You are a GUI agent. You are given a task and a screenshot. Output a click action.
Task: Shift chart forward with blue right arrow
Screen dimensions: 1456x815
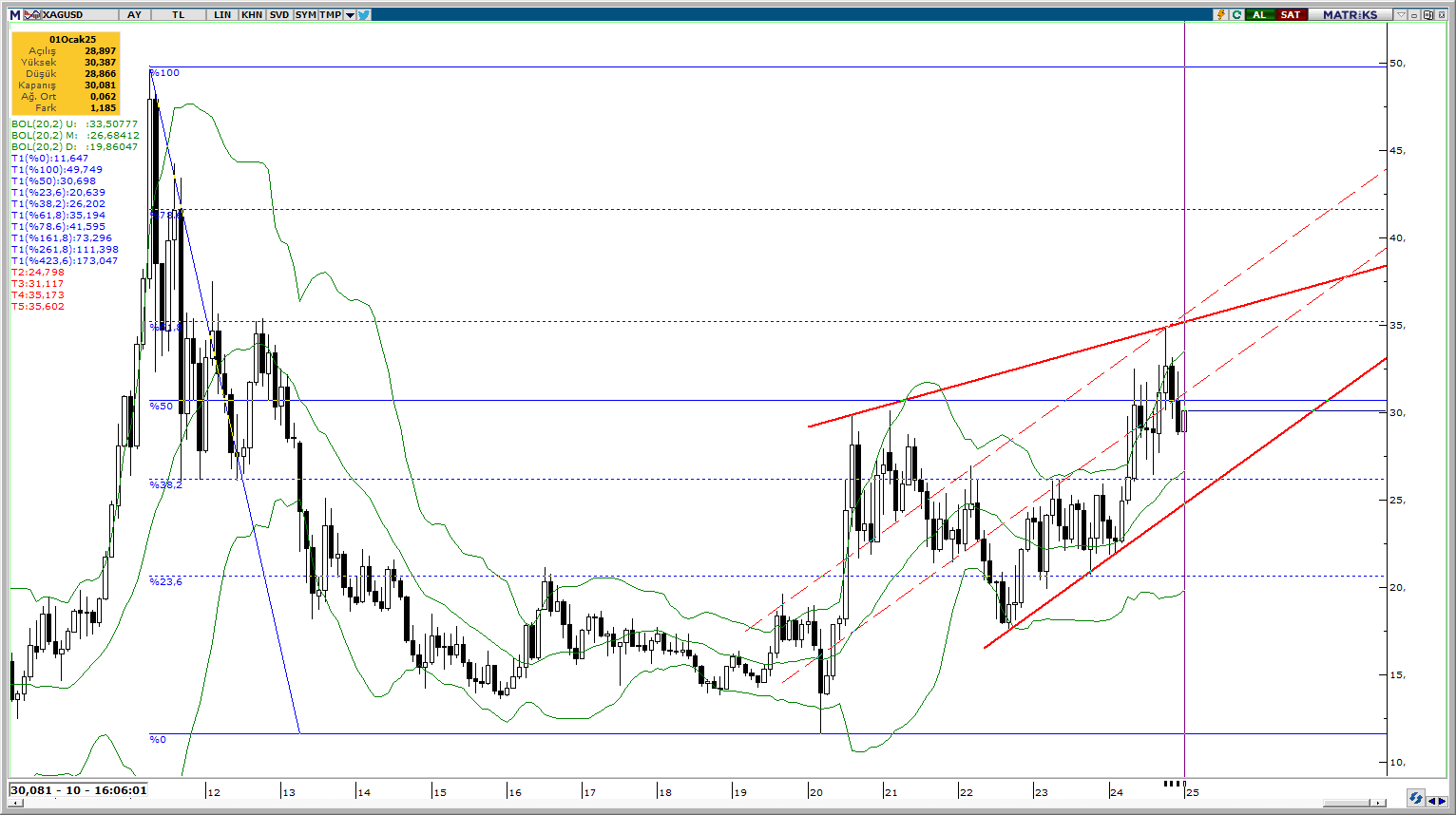pos(1443,801)
